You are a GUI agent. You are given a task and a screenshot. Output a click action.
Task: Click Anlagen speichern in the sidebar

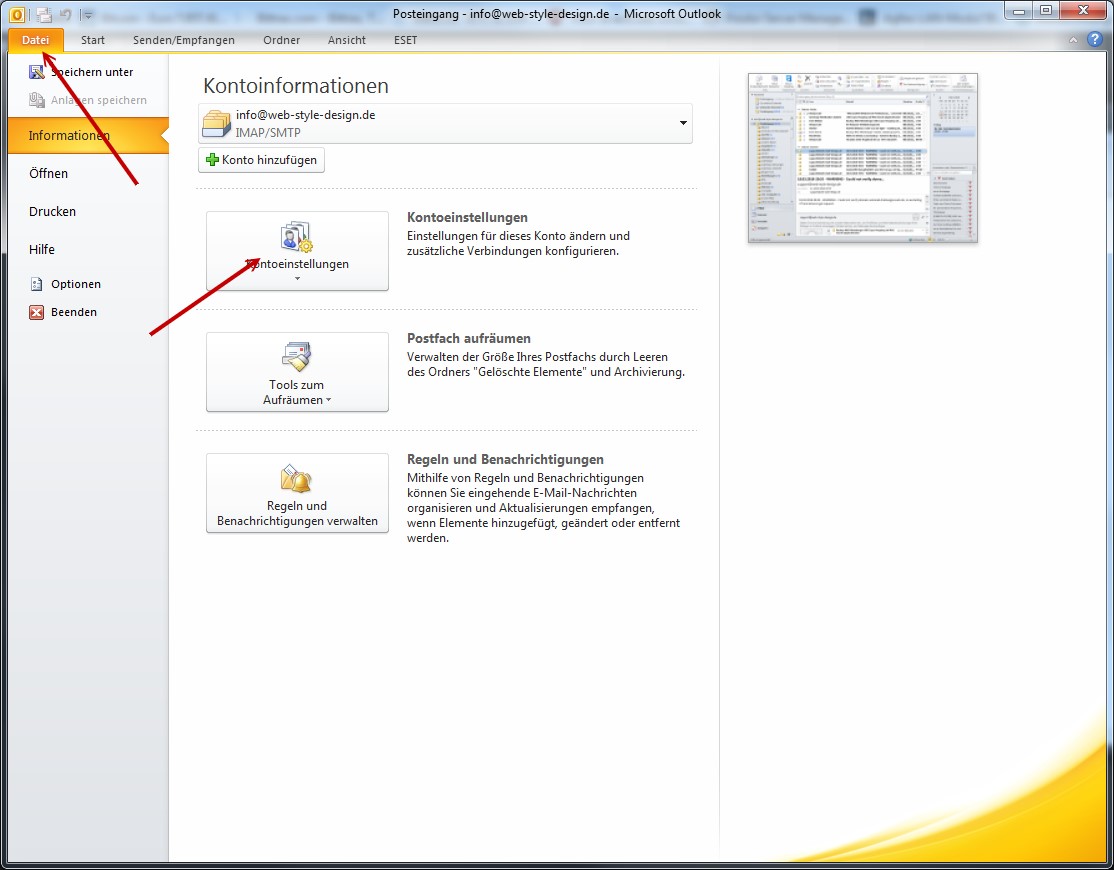point(87,100)
